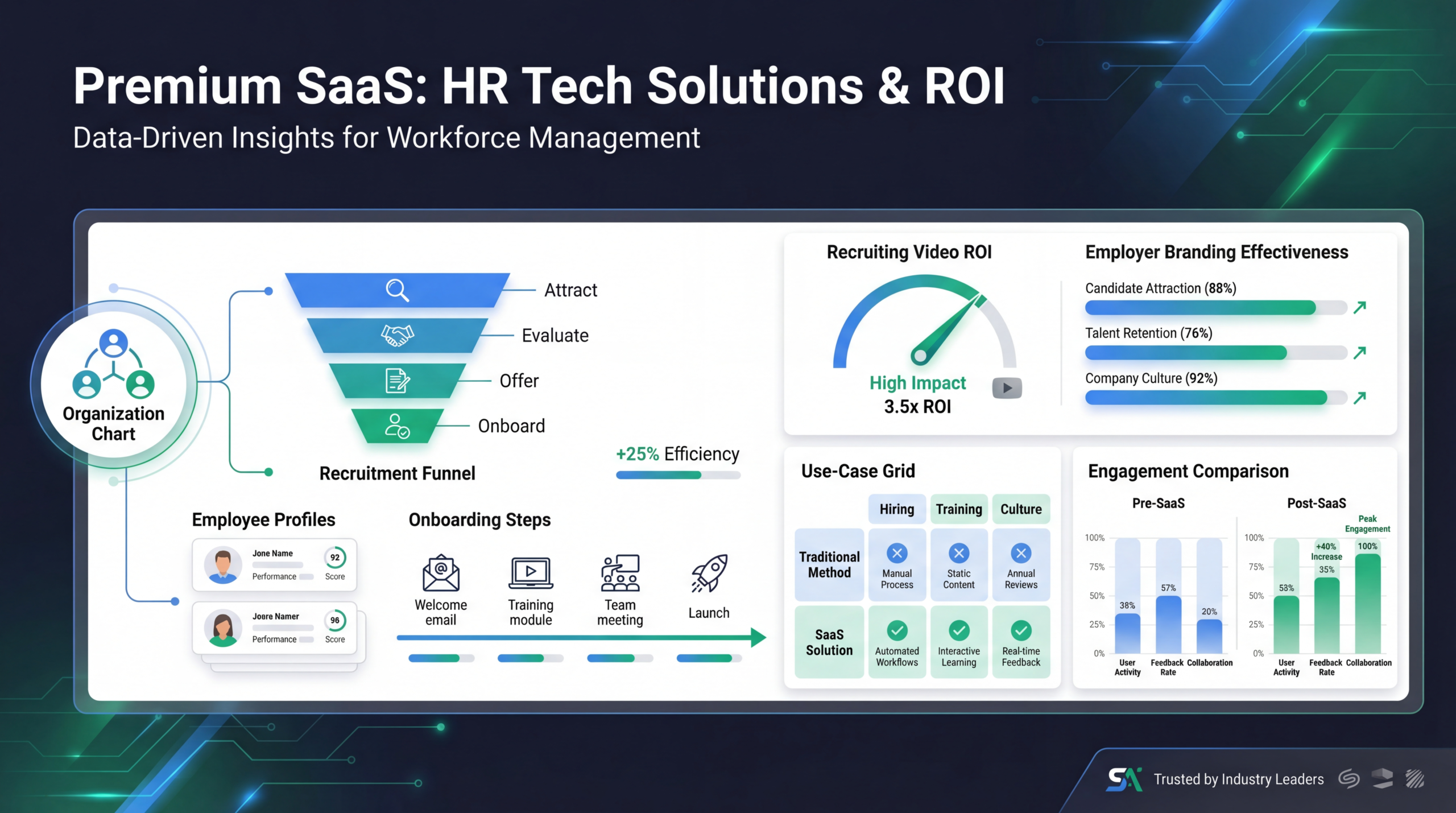1456x813 pixels.
Task: Select the Training column header
Action: click(x=959, y=509)
